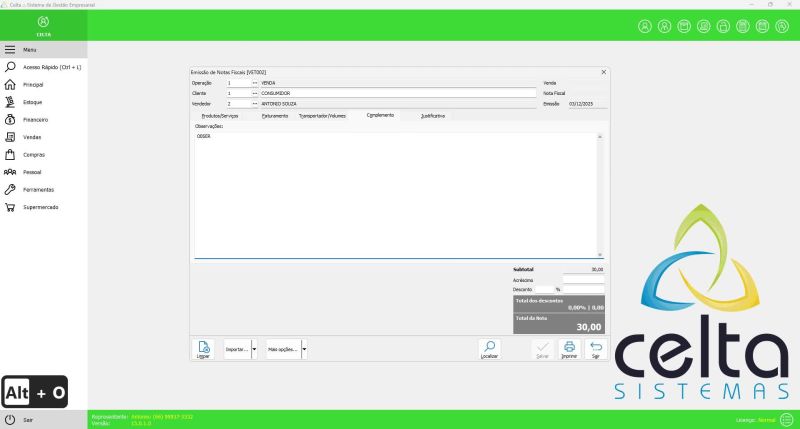Viewport: 800px width, 429px height.
Task: Close the Emissão de Notas Fiscais dialog
Action: click(x=603, y=73)
